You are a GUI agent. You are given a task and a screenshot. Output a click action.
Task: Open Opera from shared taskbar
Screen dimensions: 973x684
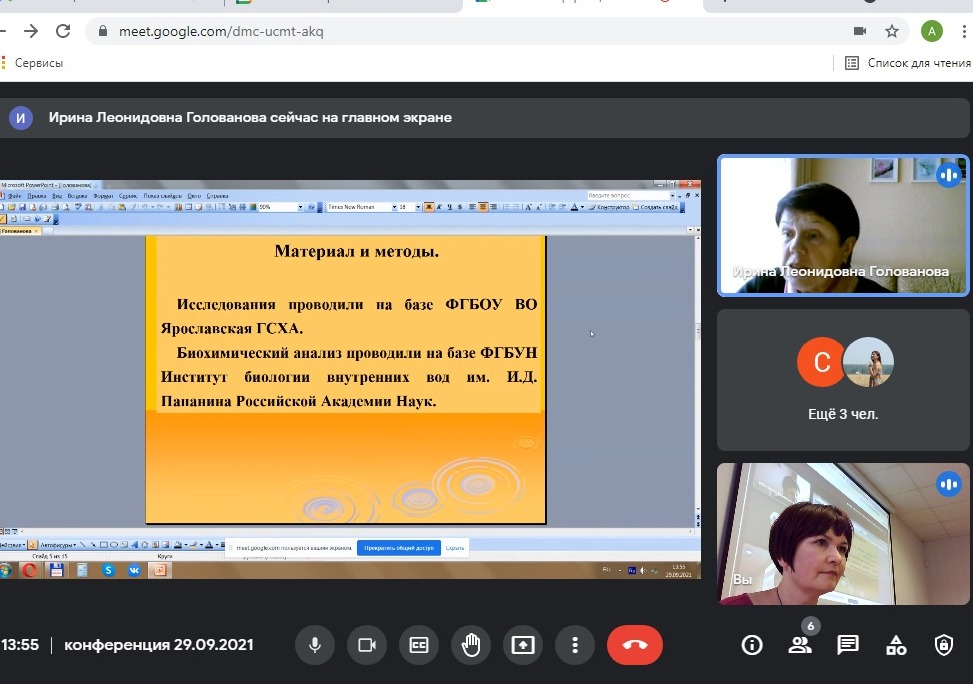coord(29,570)
